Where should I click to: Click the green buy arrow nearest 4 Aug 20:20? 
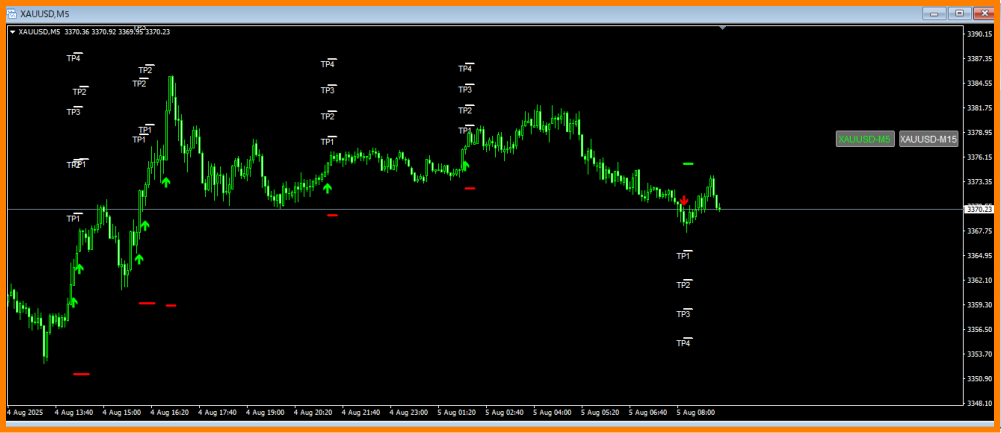click(327, 187)
